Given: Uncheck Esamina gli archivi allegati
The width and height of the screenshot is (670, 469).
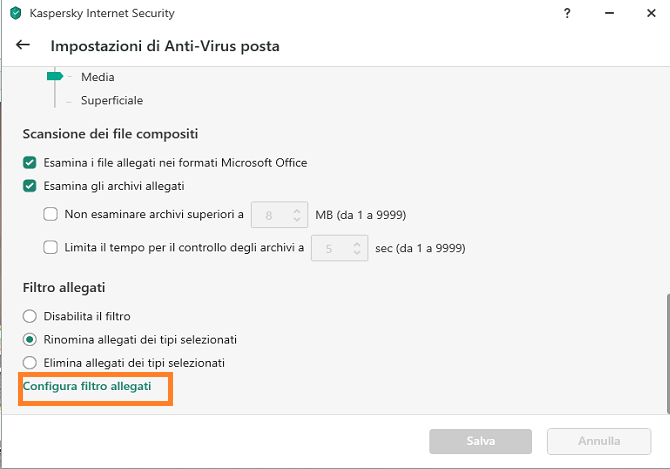Looking at the screenshot, I should pos(29,186).
